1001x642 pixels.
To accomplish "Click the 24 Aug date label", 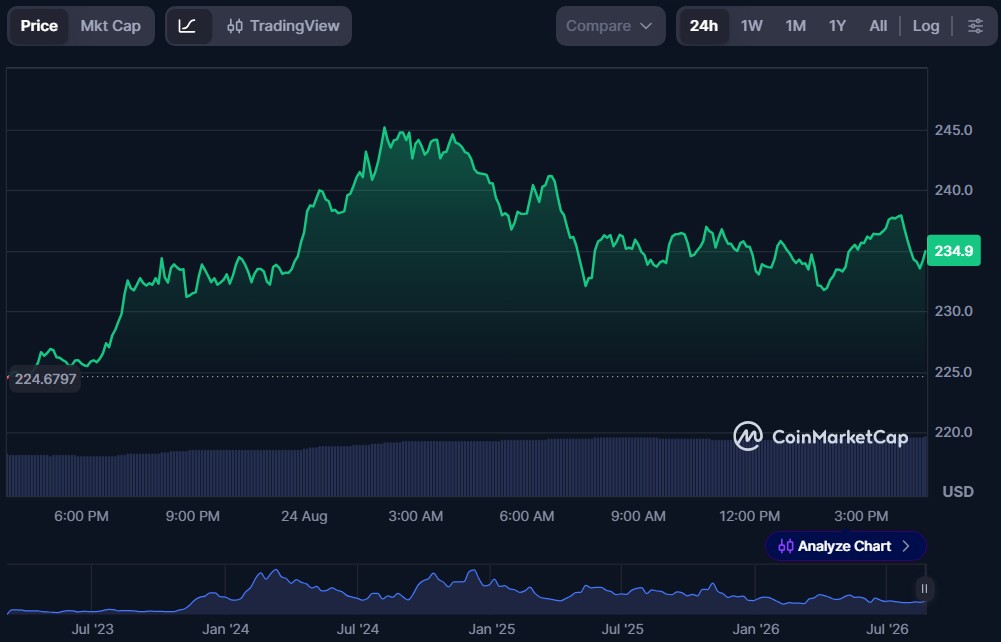I will 304,516.
